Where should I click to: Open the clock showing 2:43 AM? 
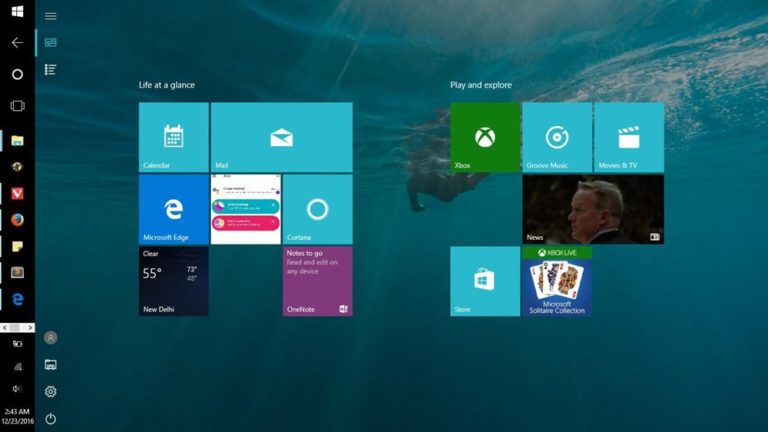click(x=17, y=416)
